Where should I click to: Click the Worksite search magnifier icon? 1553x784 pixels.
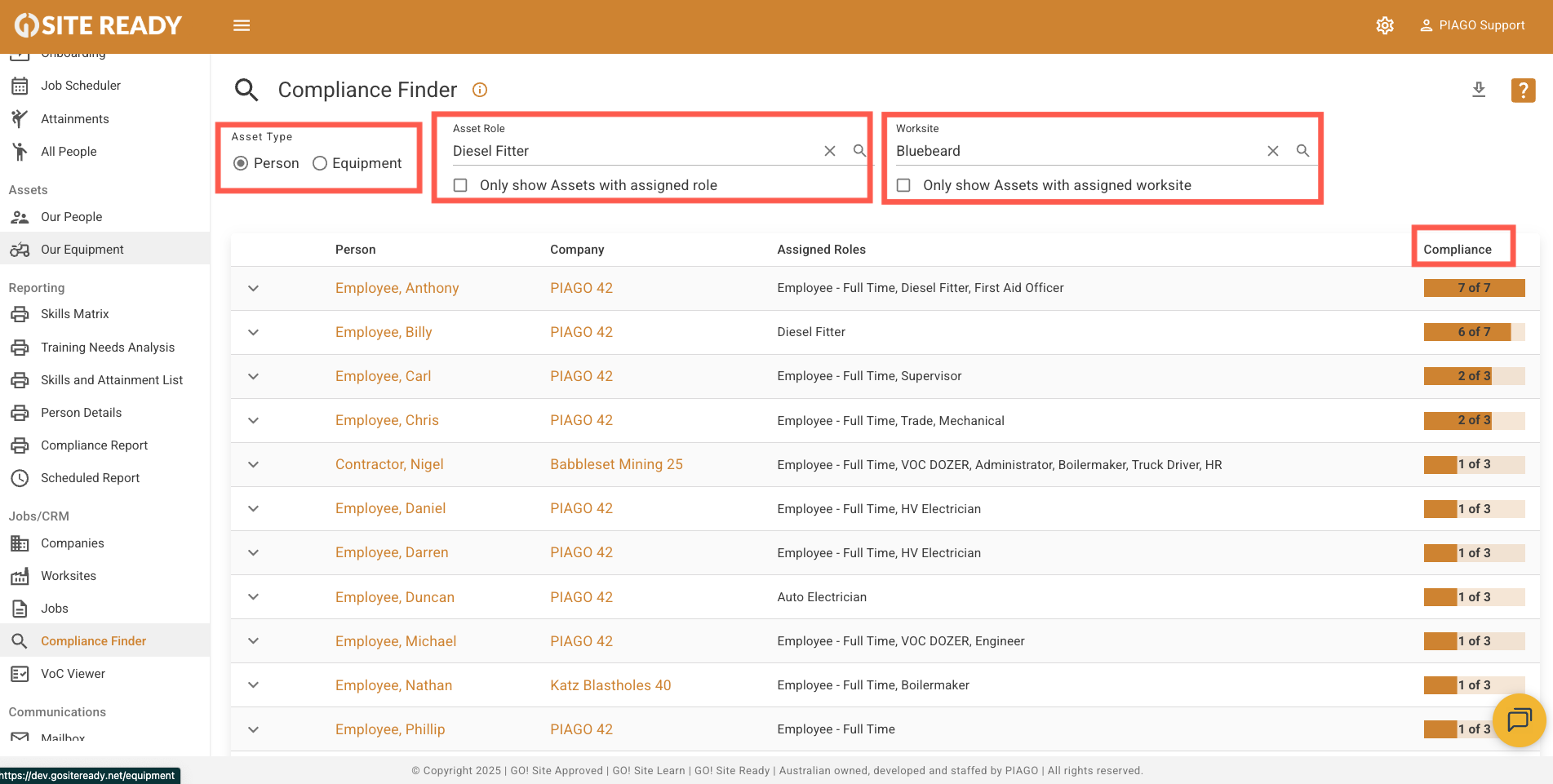pyautogui.click(x=1302, y=151)
